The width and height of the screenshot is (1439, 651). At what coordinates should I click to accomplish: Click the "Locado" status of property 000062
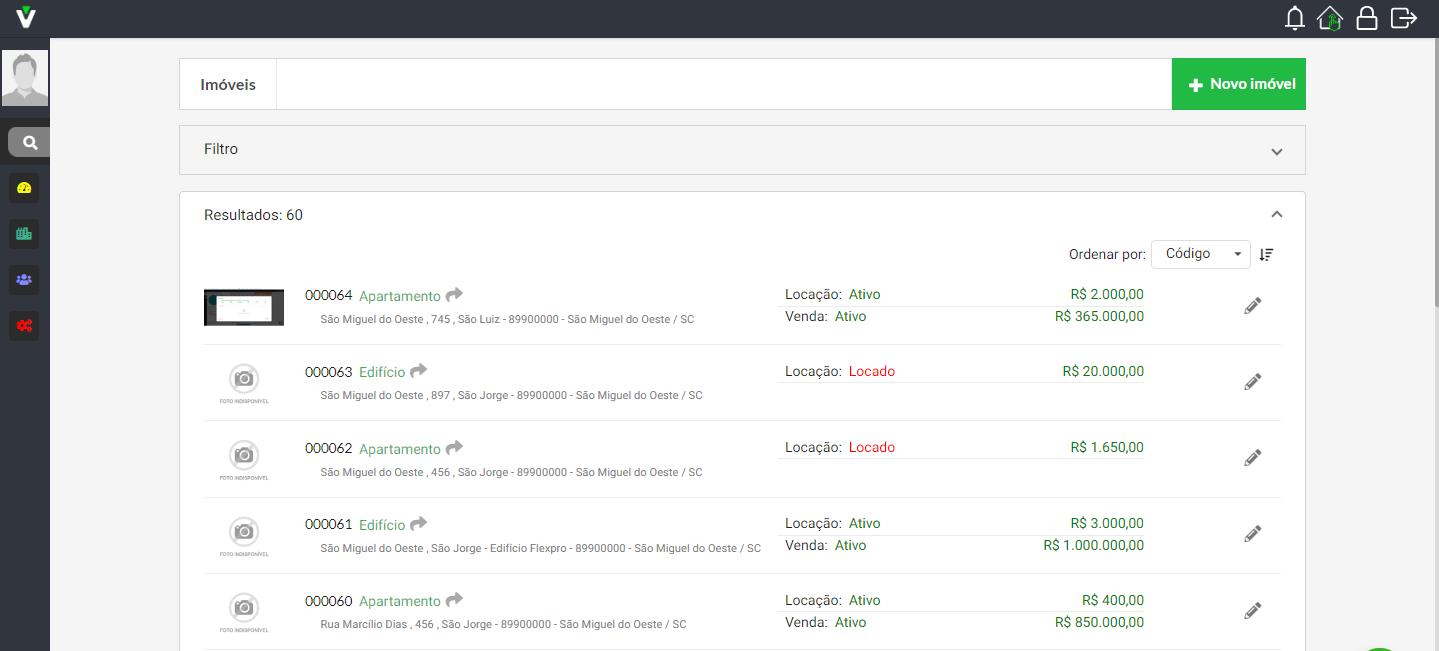[x=872, y=447]
